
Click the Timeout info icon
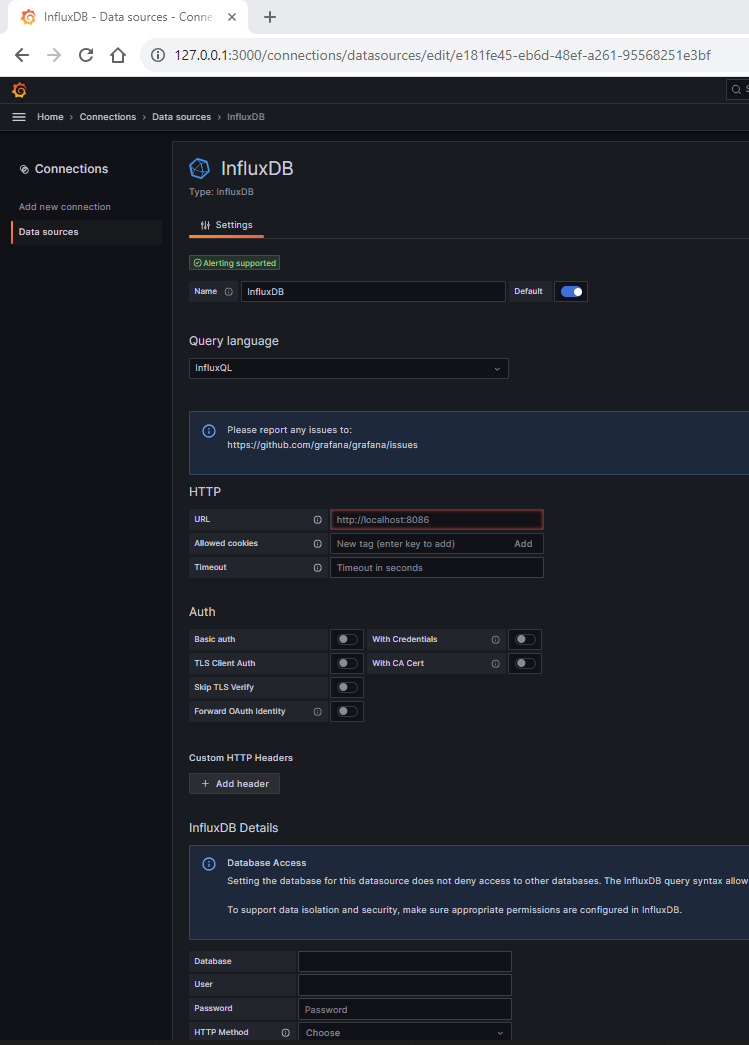(318, 568)
